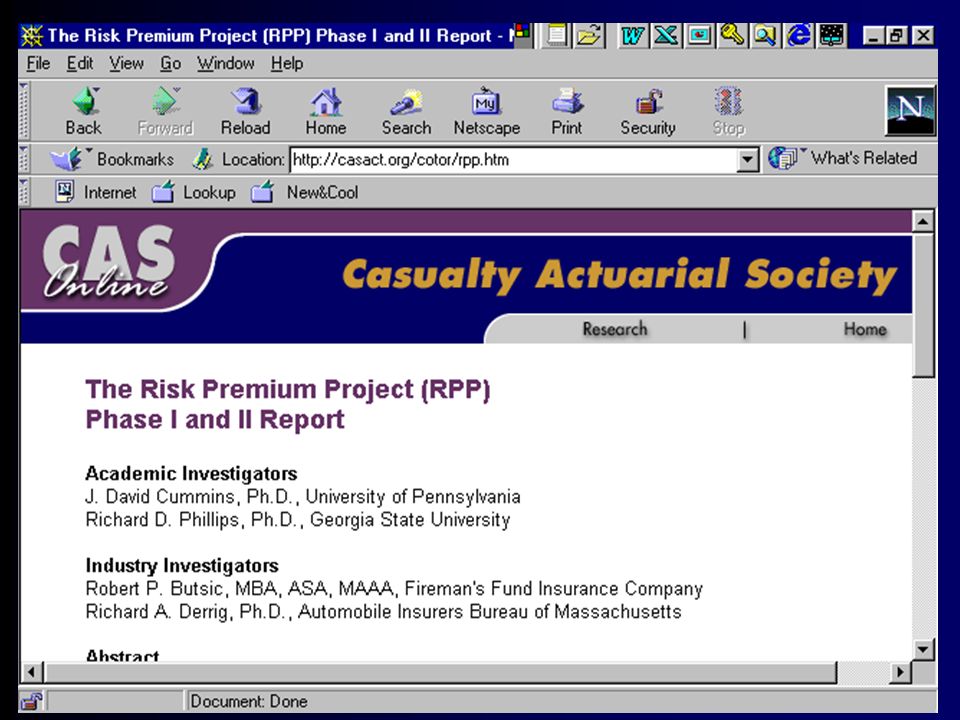Click the Netscape N logo throbber
This screenshot has height=720, width=960.
pyautogui.click(x=910, y=111)
